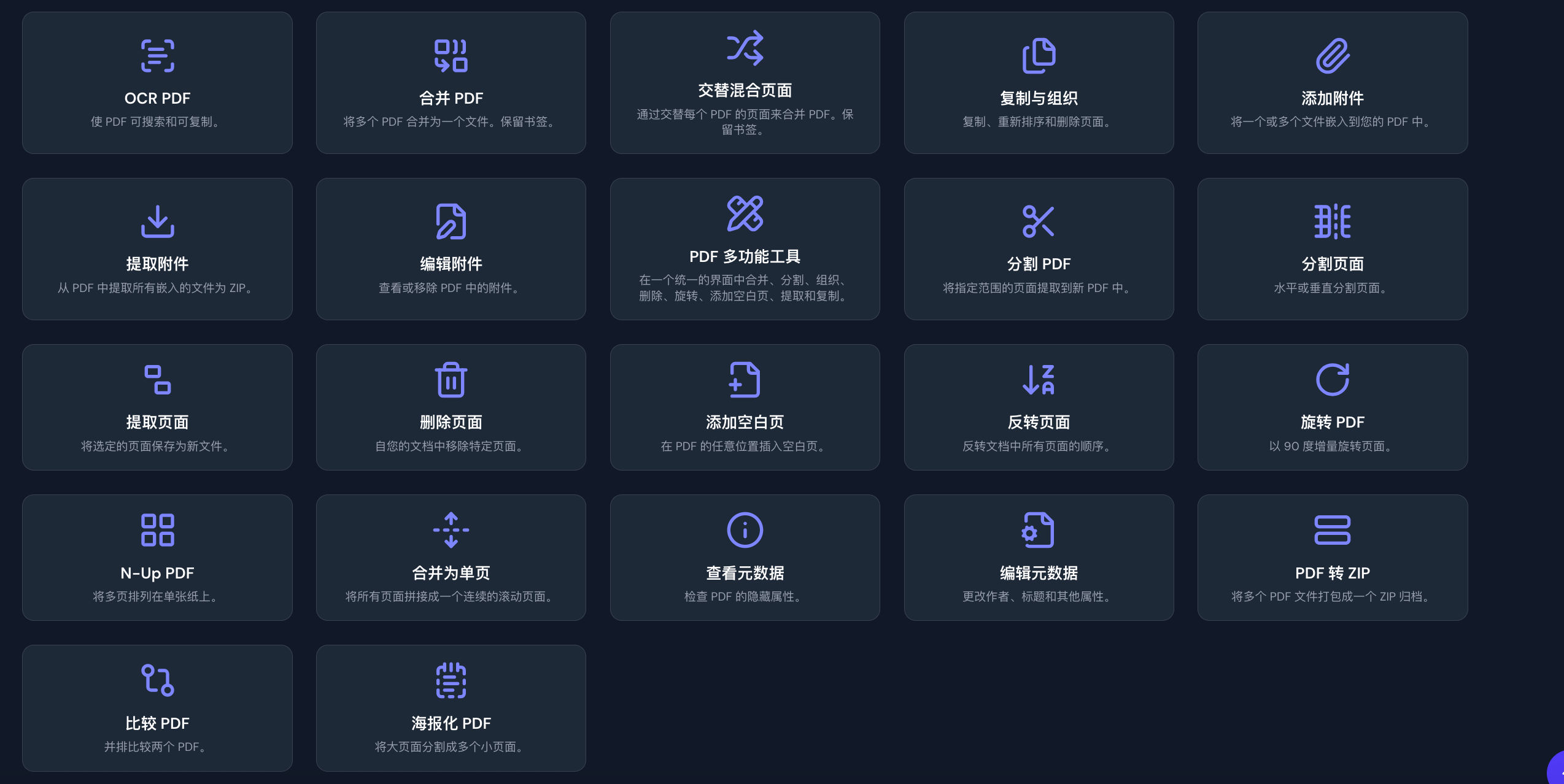
Task: Click the OCR PDF scan-text icon
Action: click(157, 56)
